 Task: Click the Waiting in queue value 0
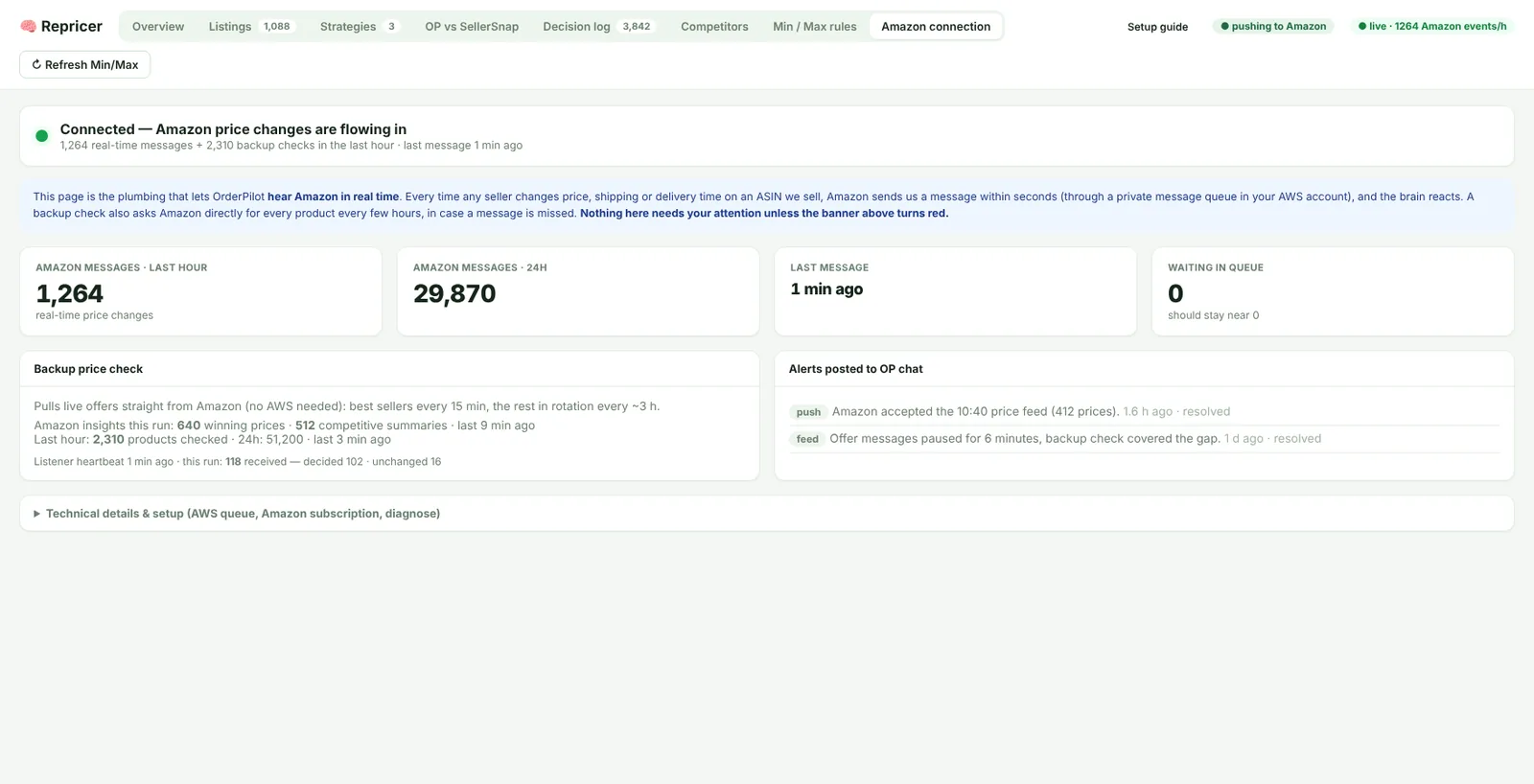[x=1175, y=293]
